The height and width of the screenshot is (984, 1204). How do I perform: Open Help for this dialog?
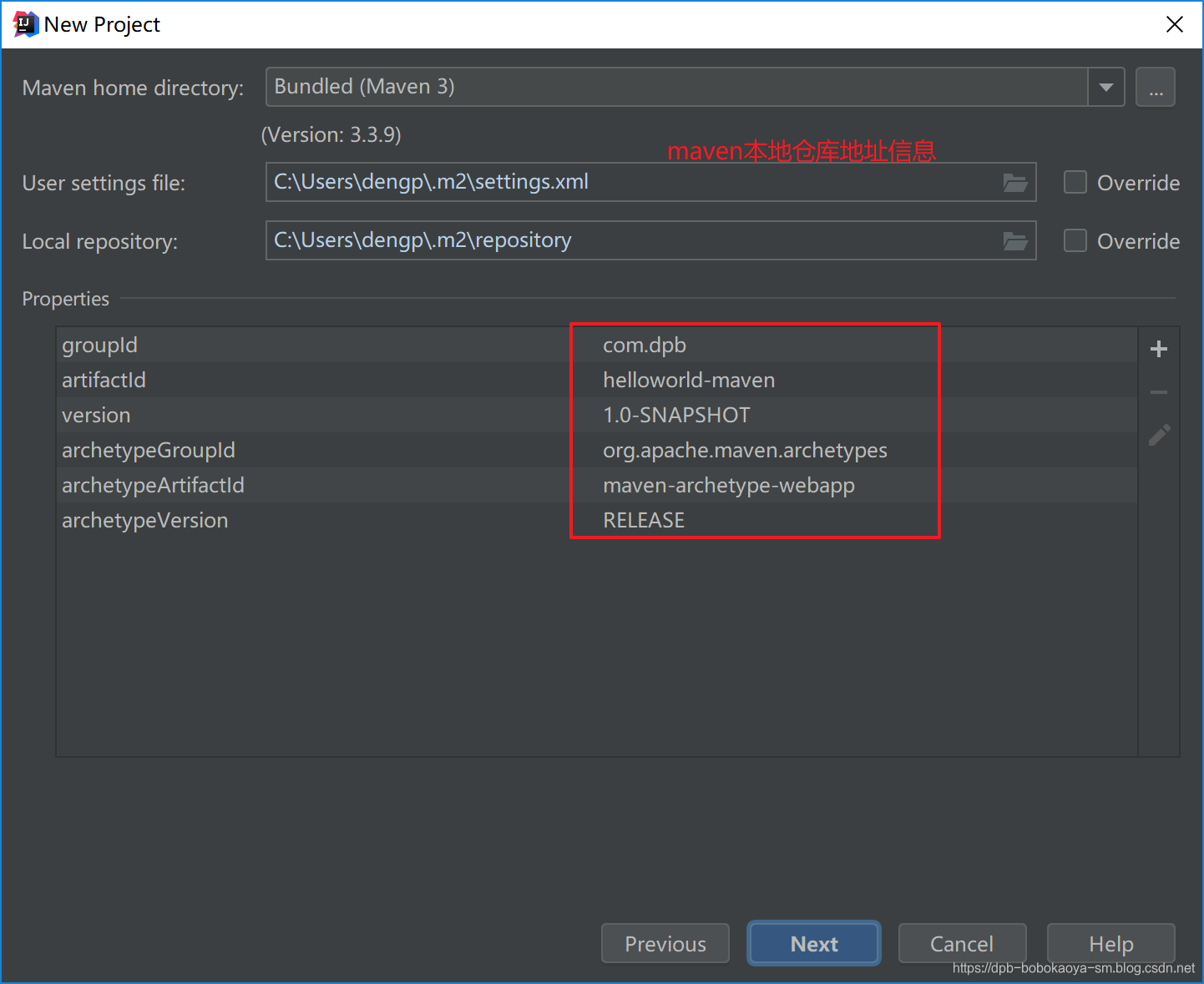pyautogui.click(x=1111, y=944)
